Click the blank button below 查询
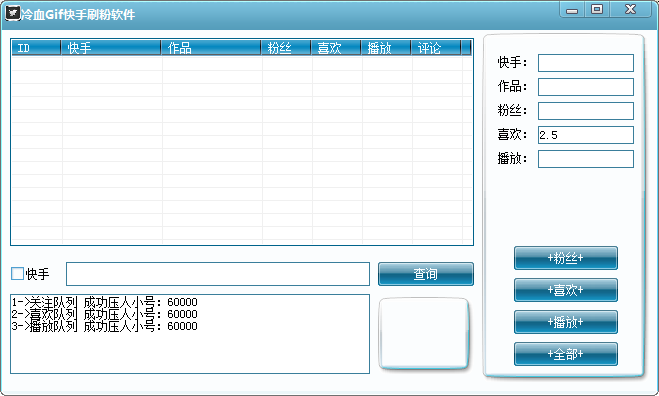This screenshot has width=659, height=396. (424, 334)
